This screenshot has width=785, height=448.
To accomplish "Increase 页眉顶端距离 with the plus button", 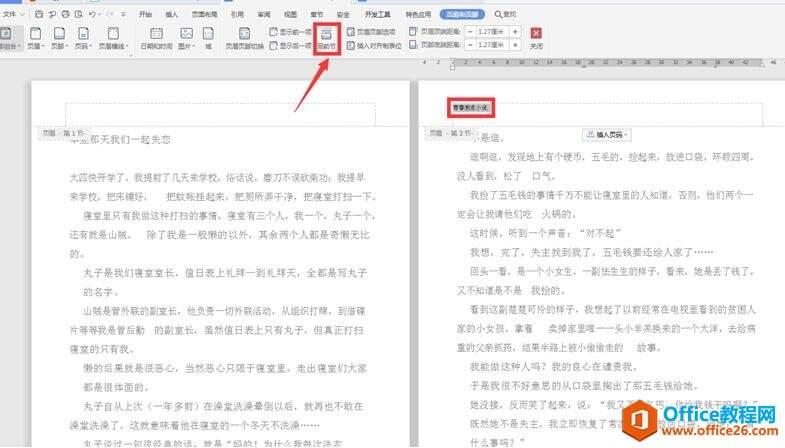I will 515,32.
